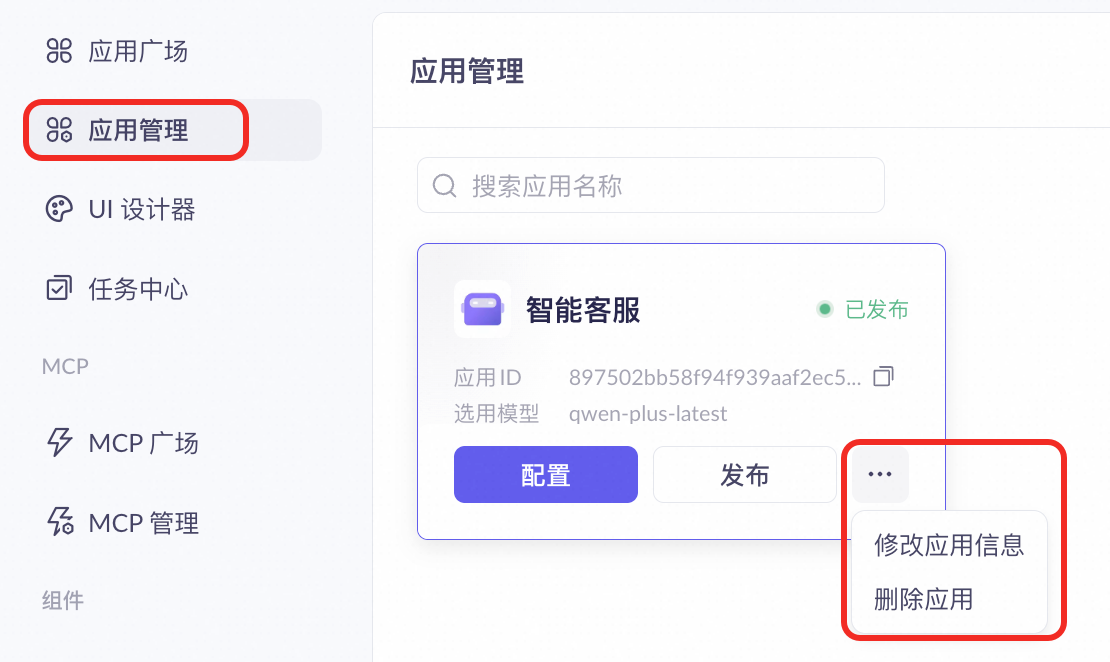Screen dimensions: 1110x662
Task: Click the MCP 管理 lightning-gear icon
Action: (x=60, y=521)
